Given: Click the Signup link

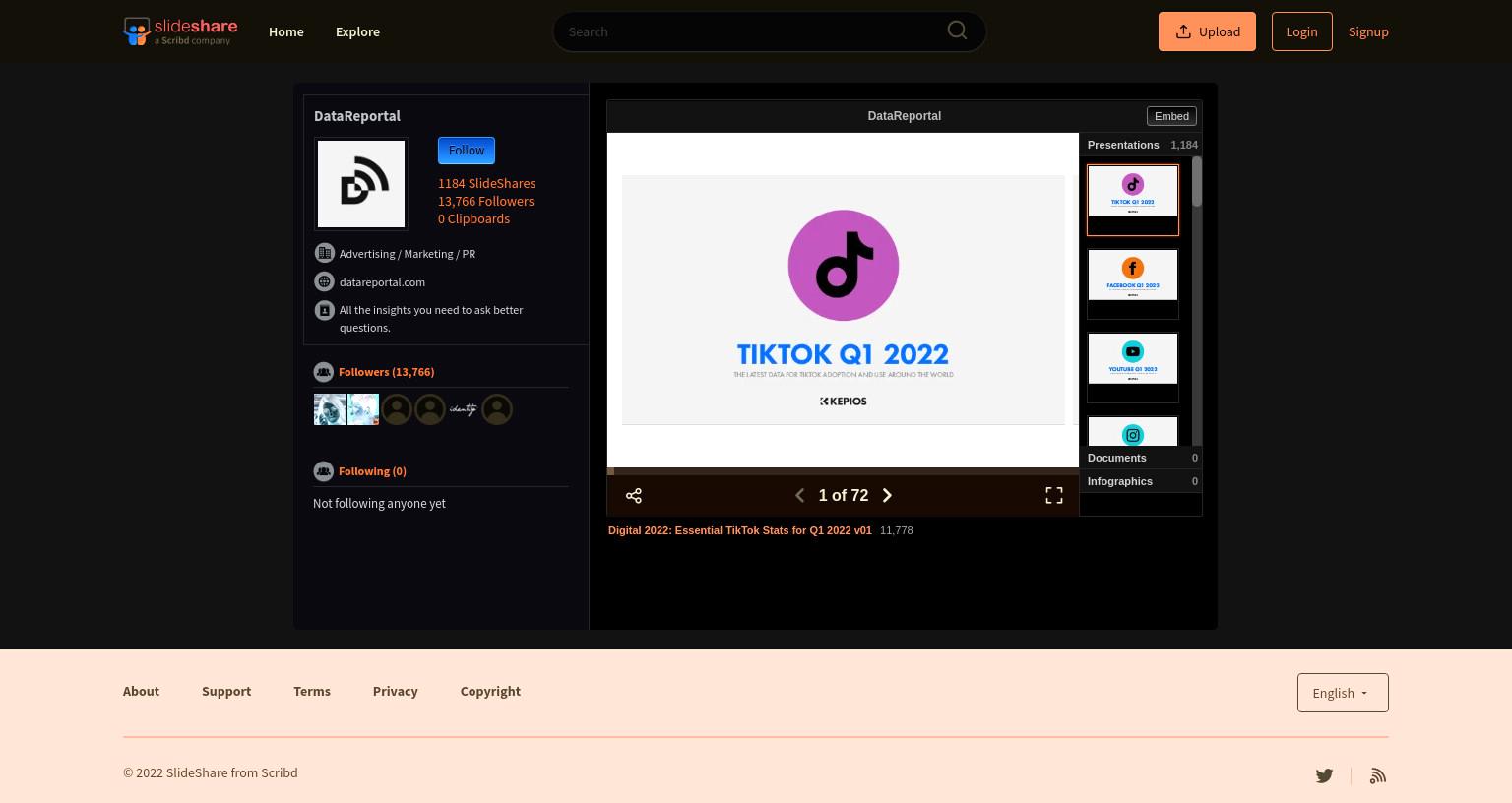Looking at the screenshot, I should pos(1368,31).
